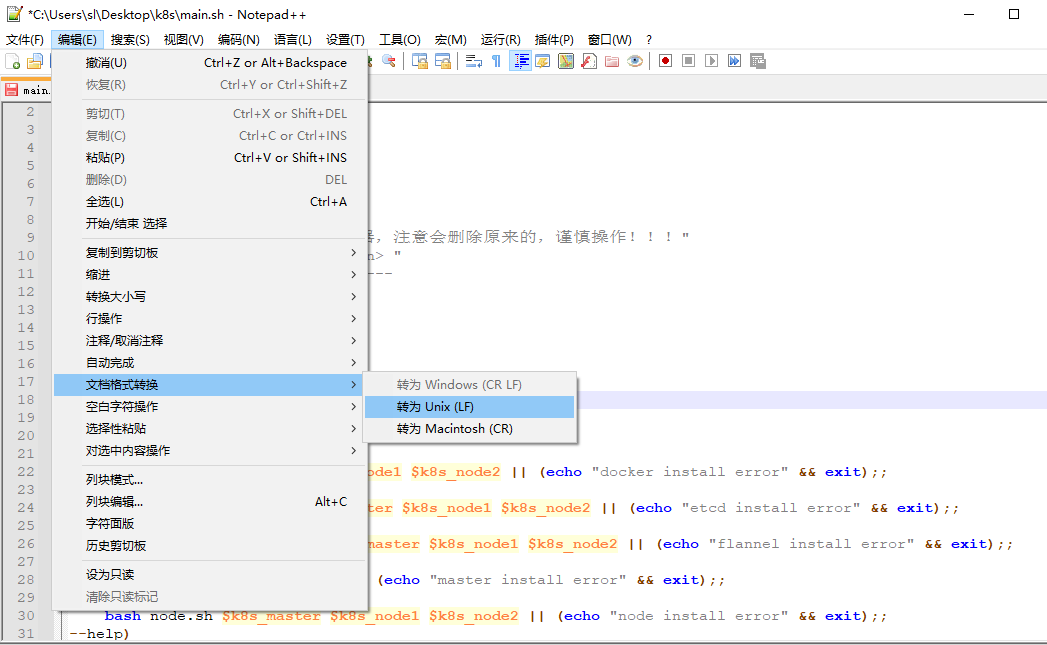Expand the 转换大小写 submenu
The width and height of the screenshot is (1047, 645).
pos(210,296)
